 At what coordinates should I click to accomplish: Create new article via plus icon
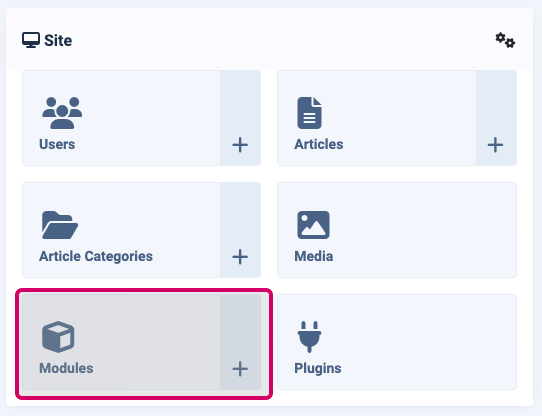tap(495, 145)
